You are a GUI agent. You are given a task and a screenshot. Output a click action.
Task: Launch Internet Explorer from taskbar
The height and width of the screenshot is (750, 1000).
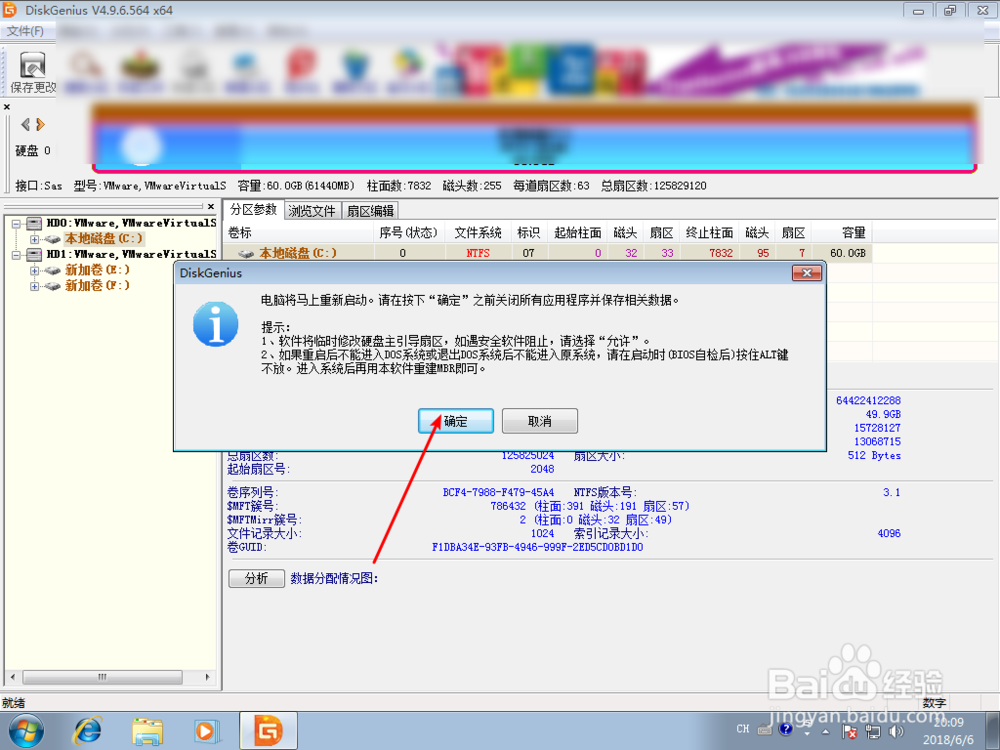click(87, 731)
